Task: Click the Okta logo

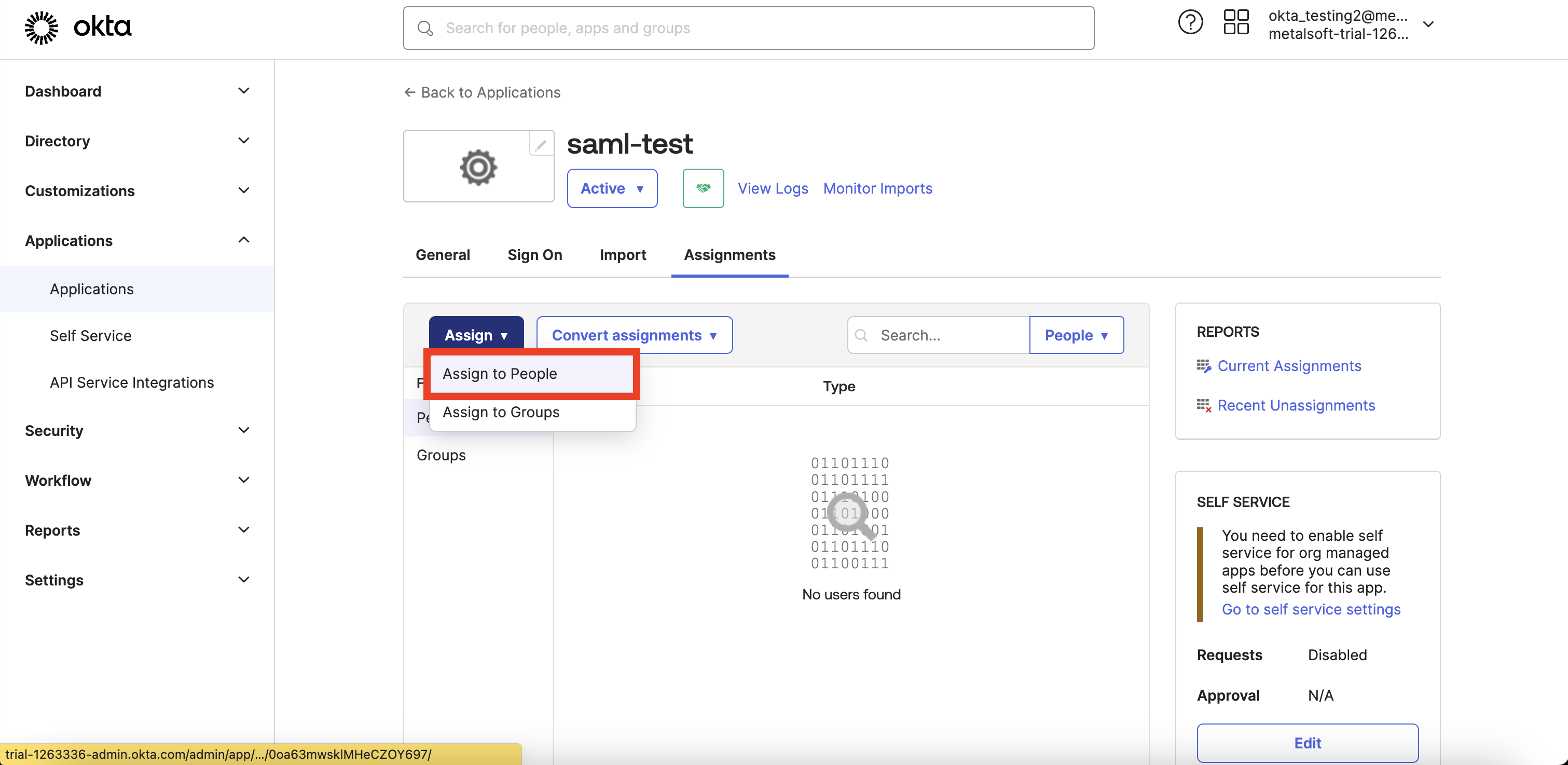Action: click(78, 27)
